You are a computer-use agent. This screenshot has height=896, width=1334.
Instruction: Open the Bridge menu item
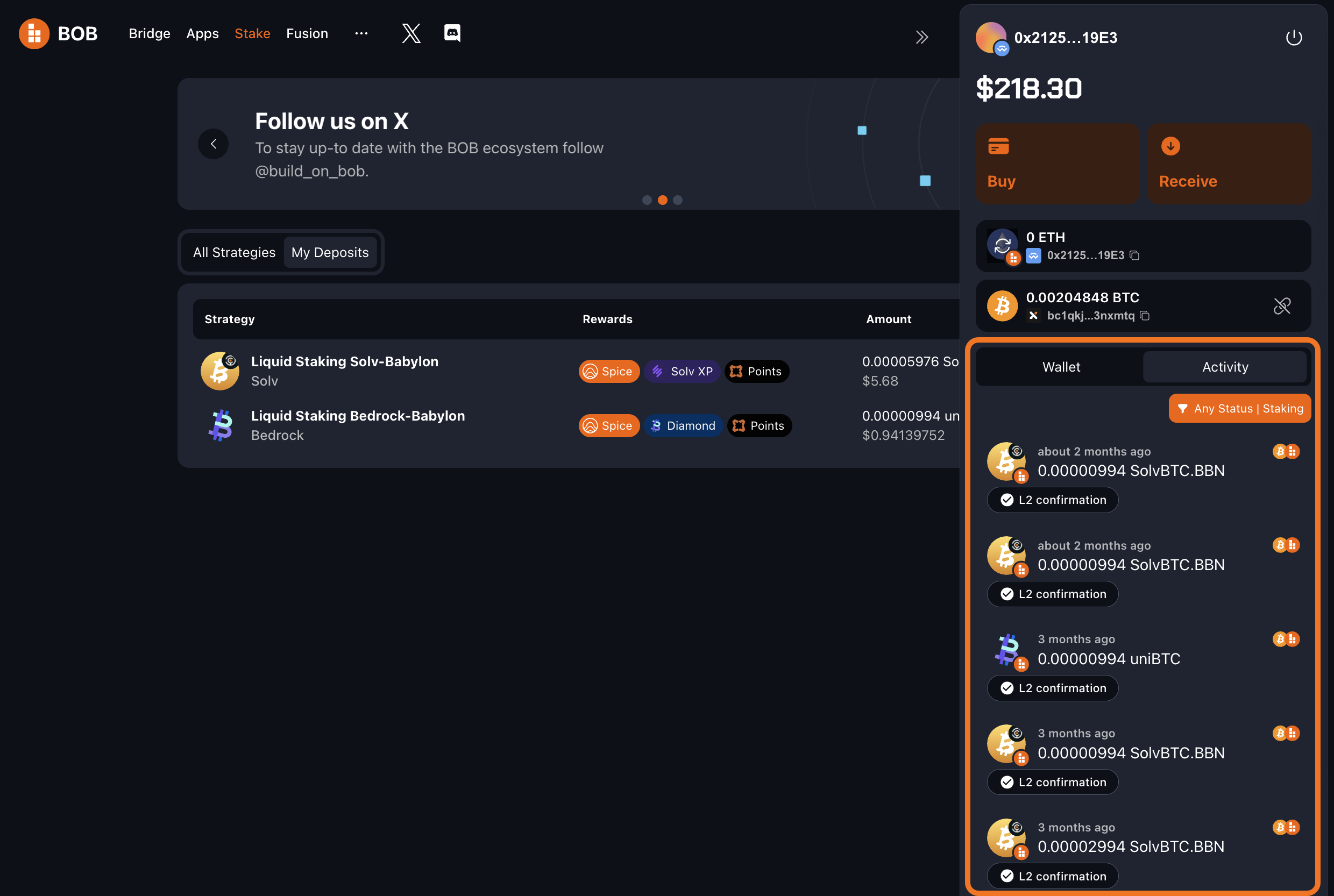coord(149,34)
